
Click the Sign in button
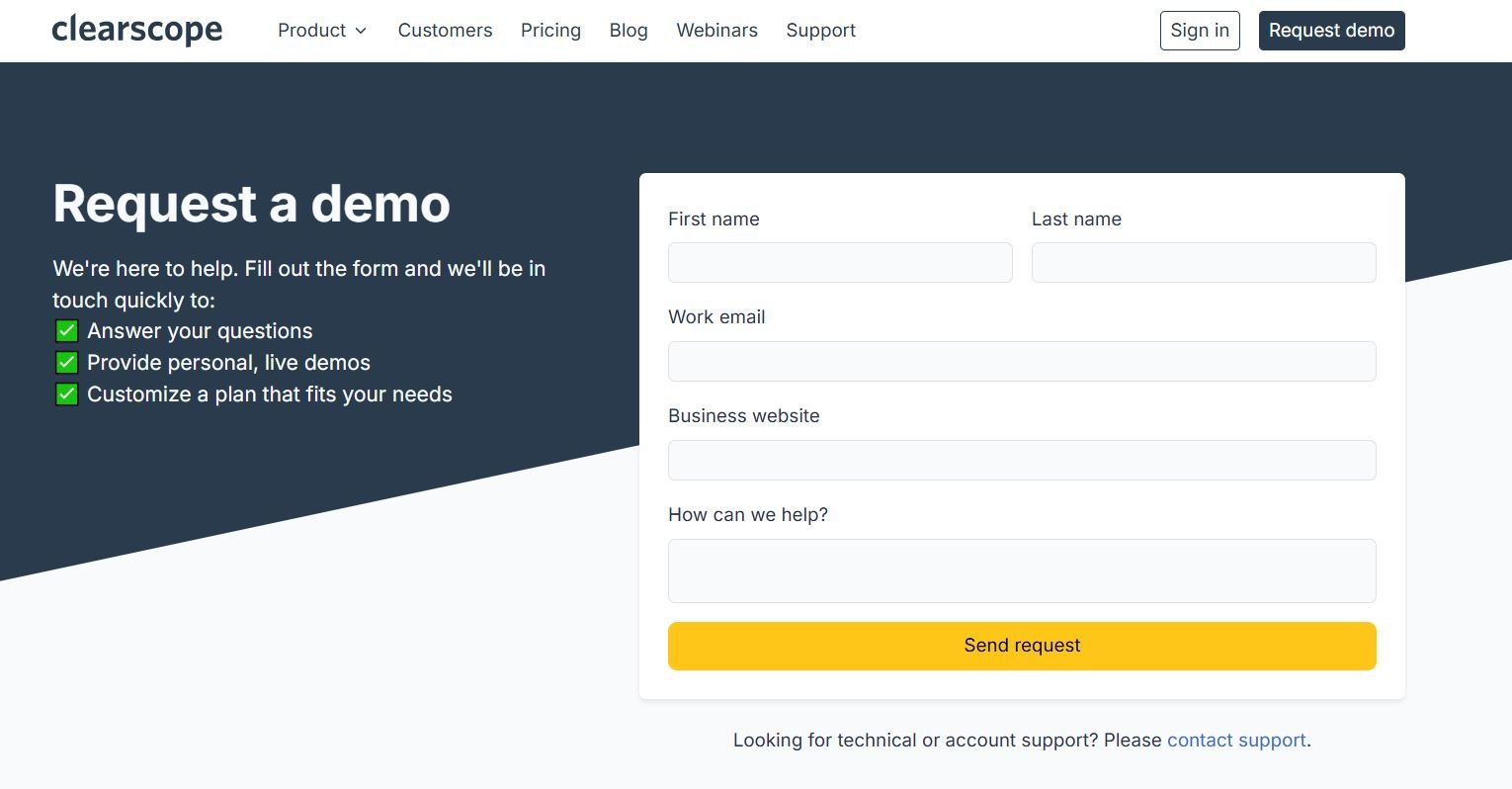point(1199,31)
